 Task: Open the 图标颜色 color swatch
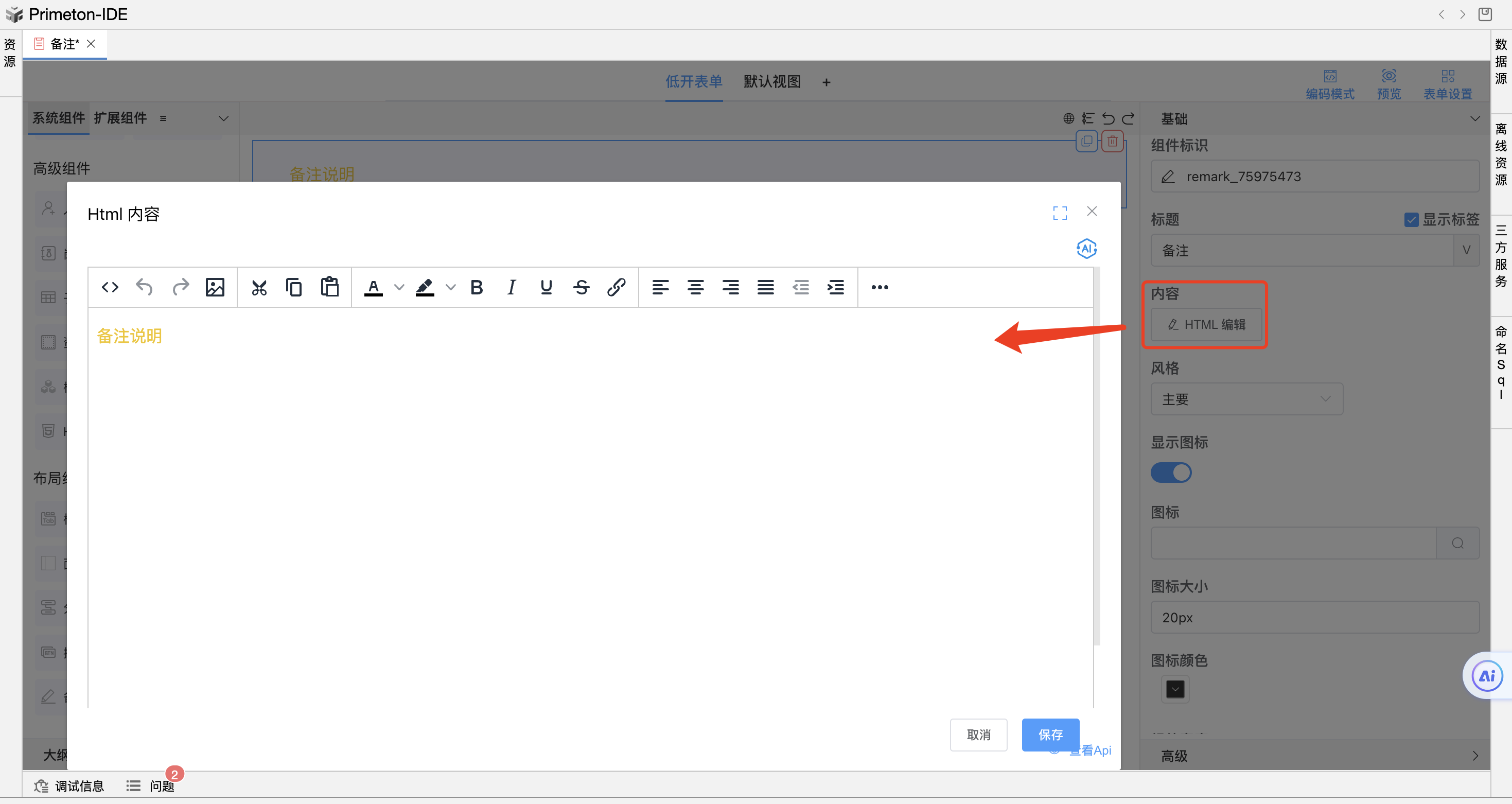coord(1175,689)
